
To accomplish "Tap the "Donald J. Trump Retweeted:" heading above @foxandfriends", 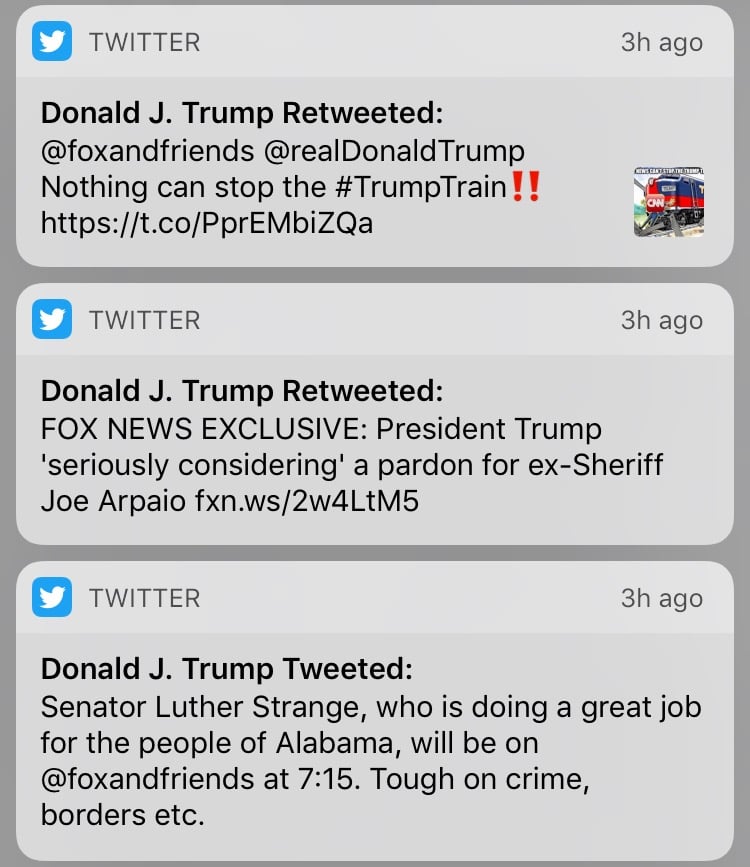I will pyautogui.click(x=241, y=112).
